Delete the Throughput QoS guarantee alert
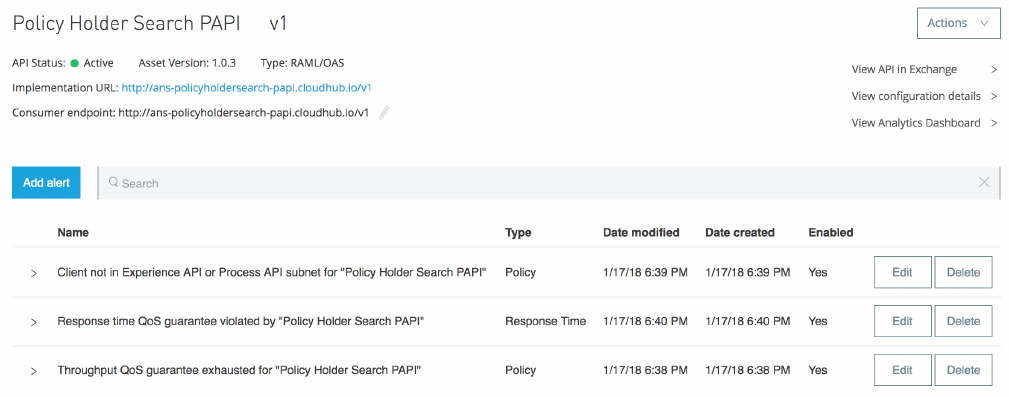 click(x=963, y=370)
